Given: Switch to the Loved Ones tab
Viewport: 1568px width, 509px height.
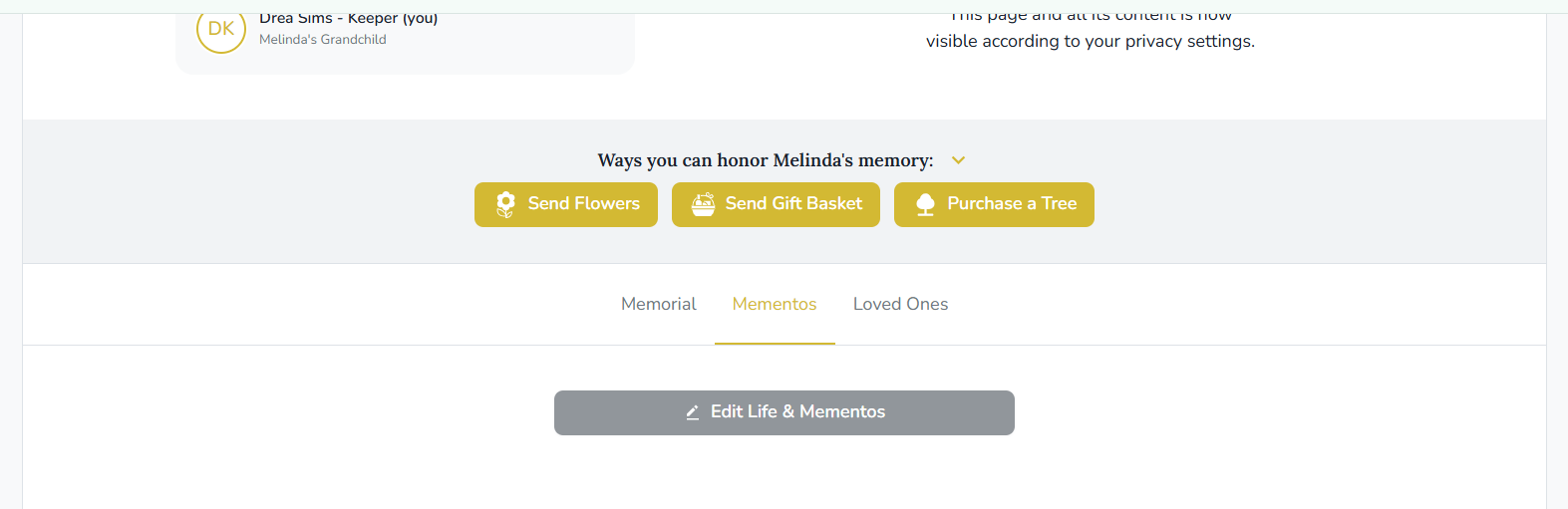Looking at the screenshot, I should coord(900,304).
